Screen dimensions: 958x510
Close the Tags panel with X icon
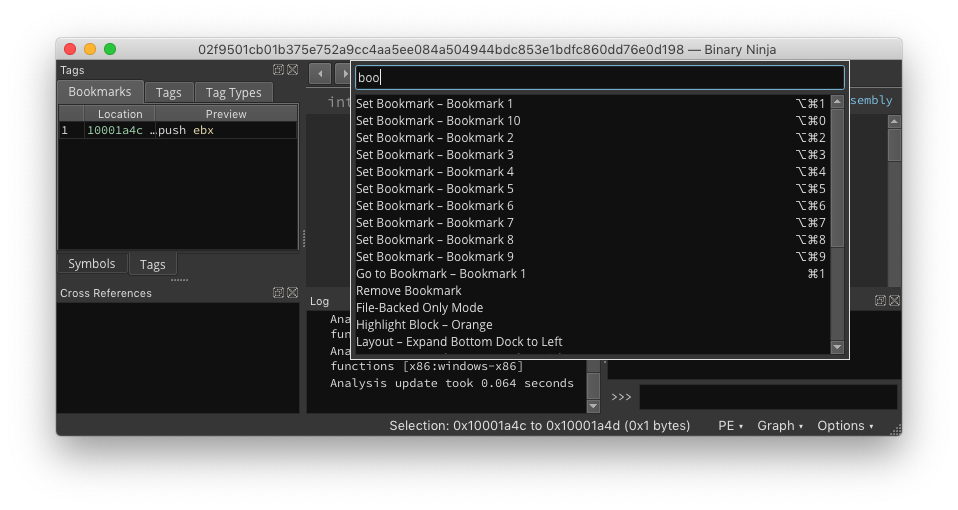(292, 70)
